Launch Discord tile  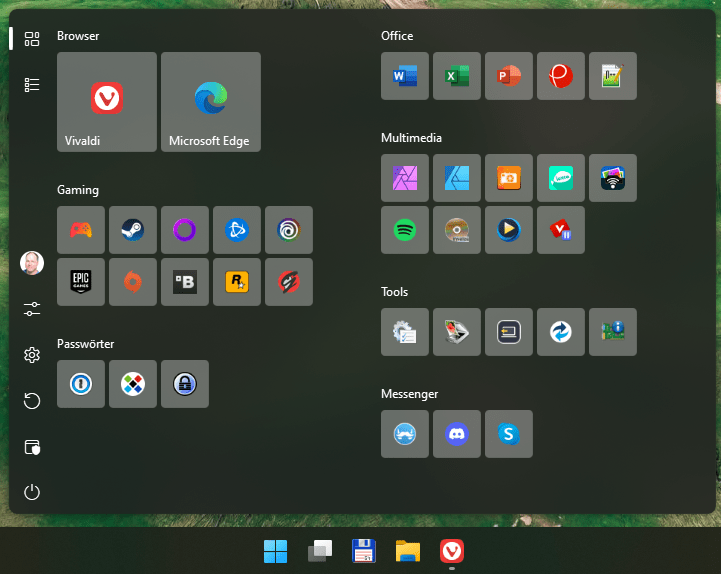point(457,434)
